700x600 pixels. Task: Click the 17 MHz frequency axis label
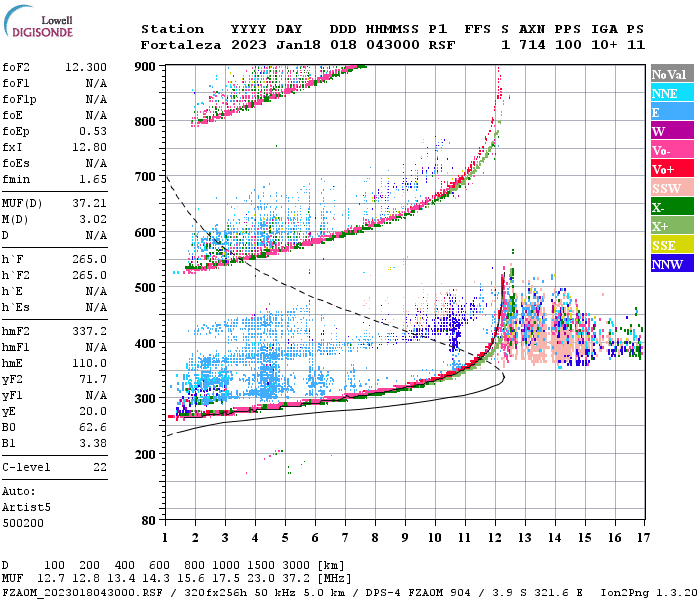pyautogui.click(x=643, y=538)
